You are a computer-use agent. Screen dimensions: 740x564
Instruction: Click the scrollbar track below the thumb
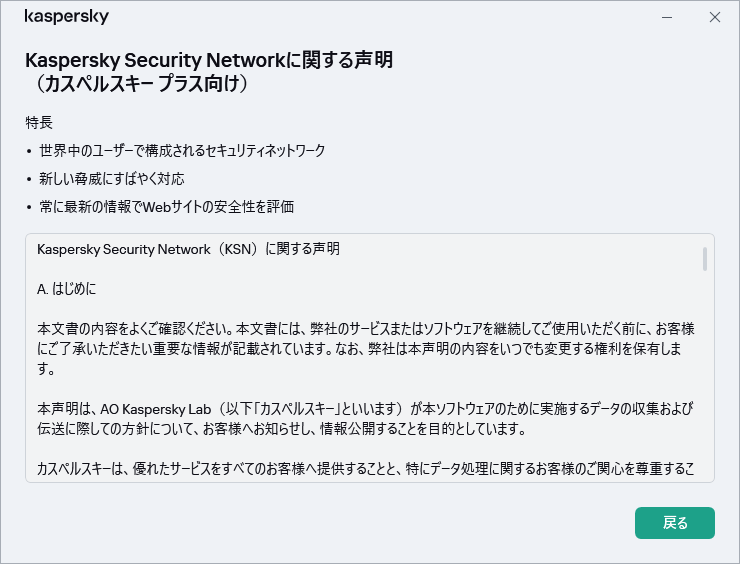point(705,380)
